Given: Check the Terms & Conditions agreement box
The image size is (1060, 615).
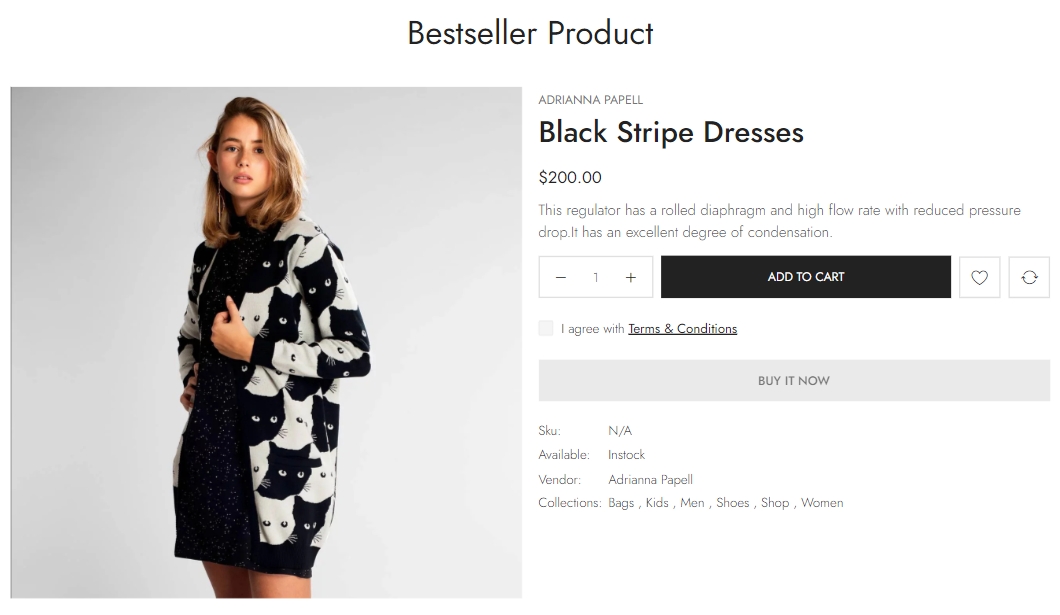Looking at the screenshot, I should [x=546, y=328].
